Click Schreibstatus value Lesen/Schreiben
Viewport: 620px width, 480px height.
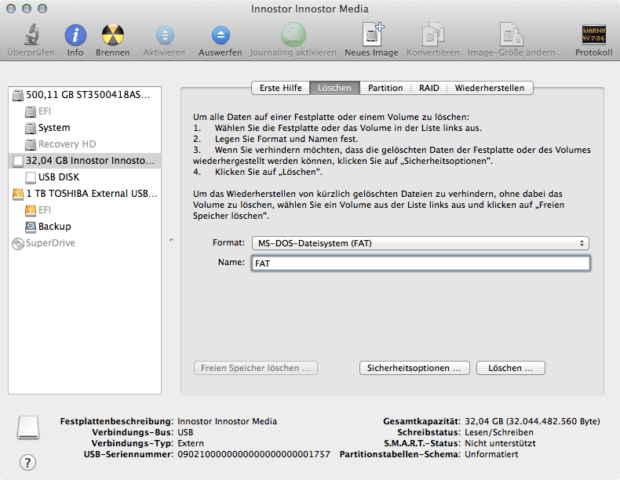(499, 432)
